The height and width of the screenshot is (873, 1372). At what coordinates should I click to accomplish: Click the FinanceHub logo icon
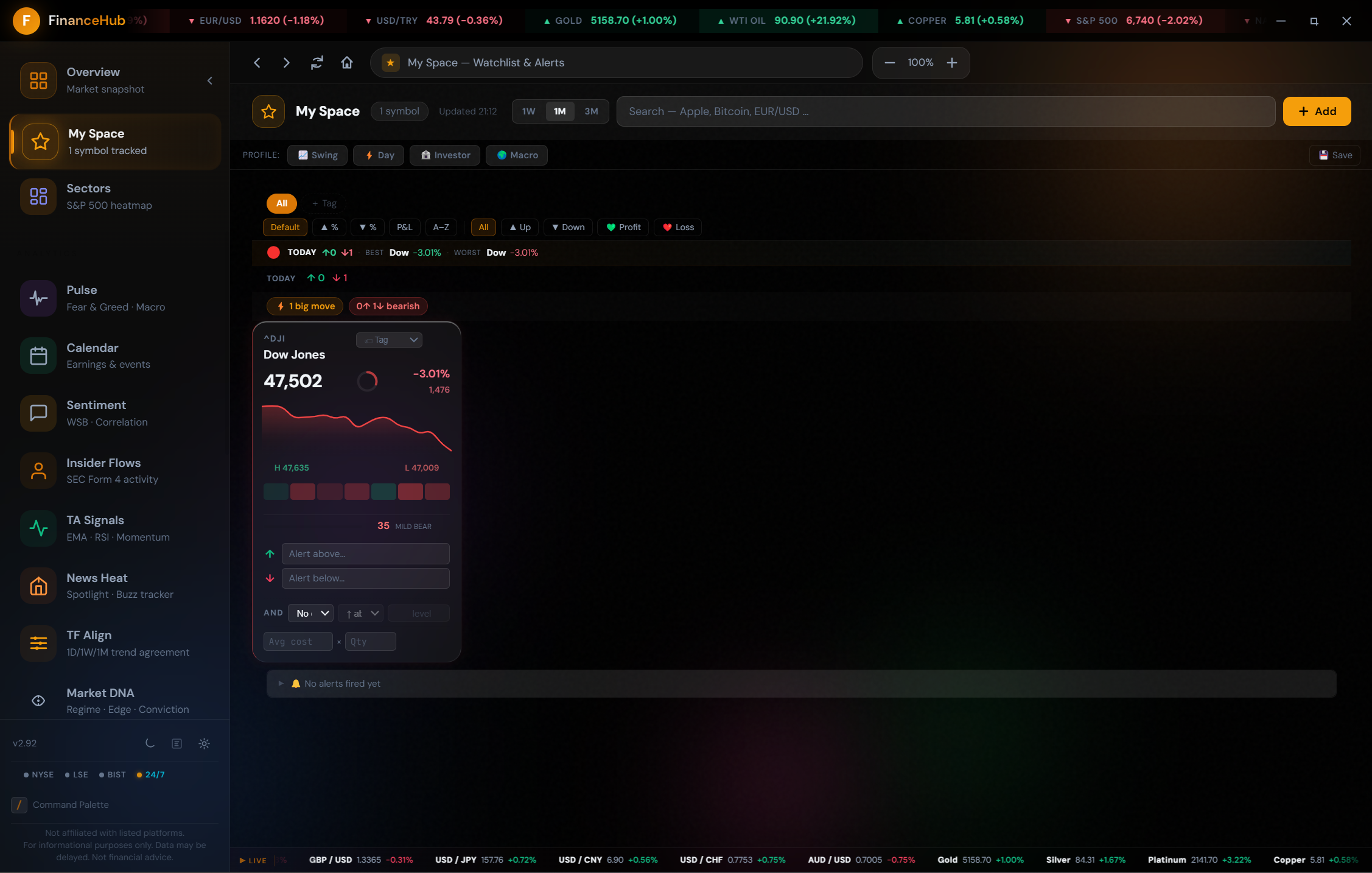tap(26, 21)
